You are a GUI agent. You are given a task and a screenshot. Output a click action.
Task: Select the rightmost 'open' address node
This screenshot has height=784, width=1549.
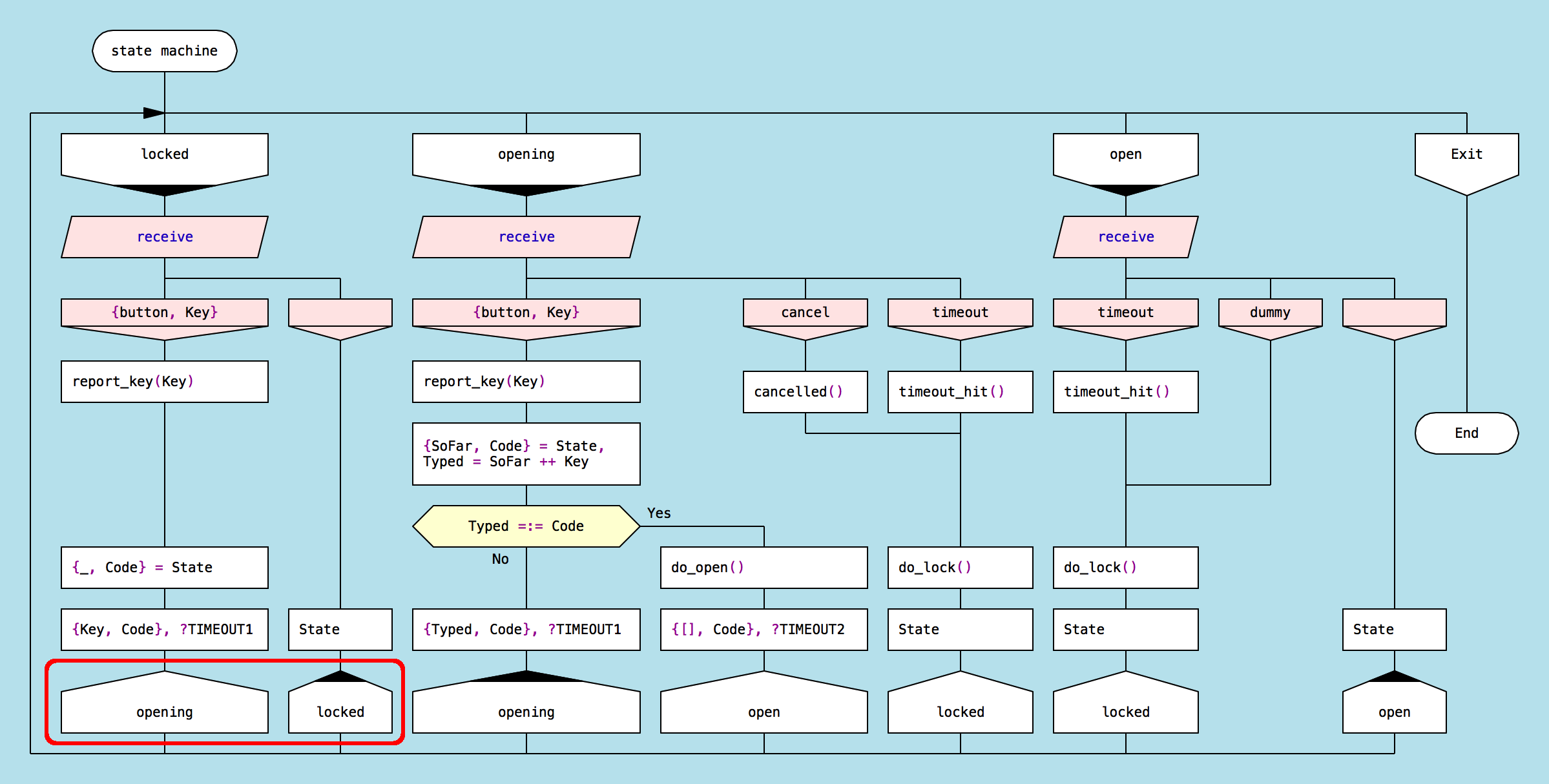pyautogui.click(x=1393, y=710)
